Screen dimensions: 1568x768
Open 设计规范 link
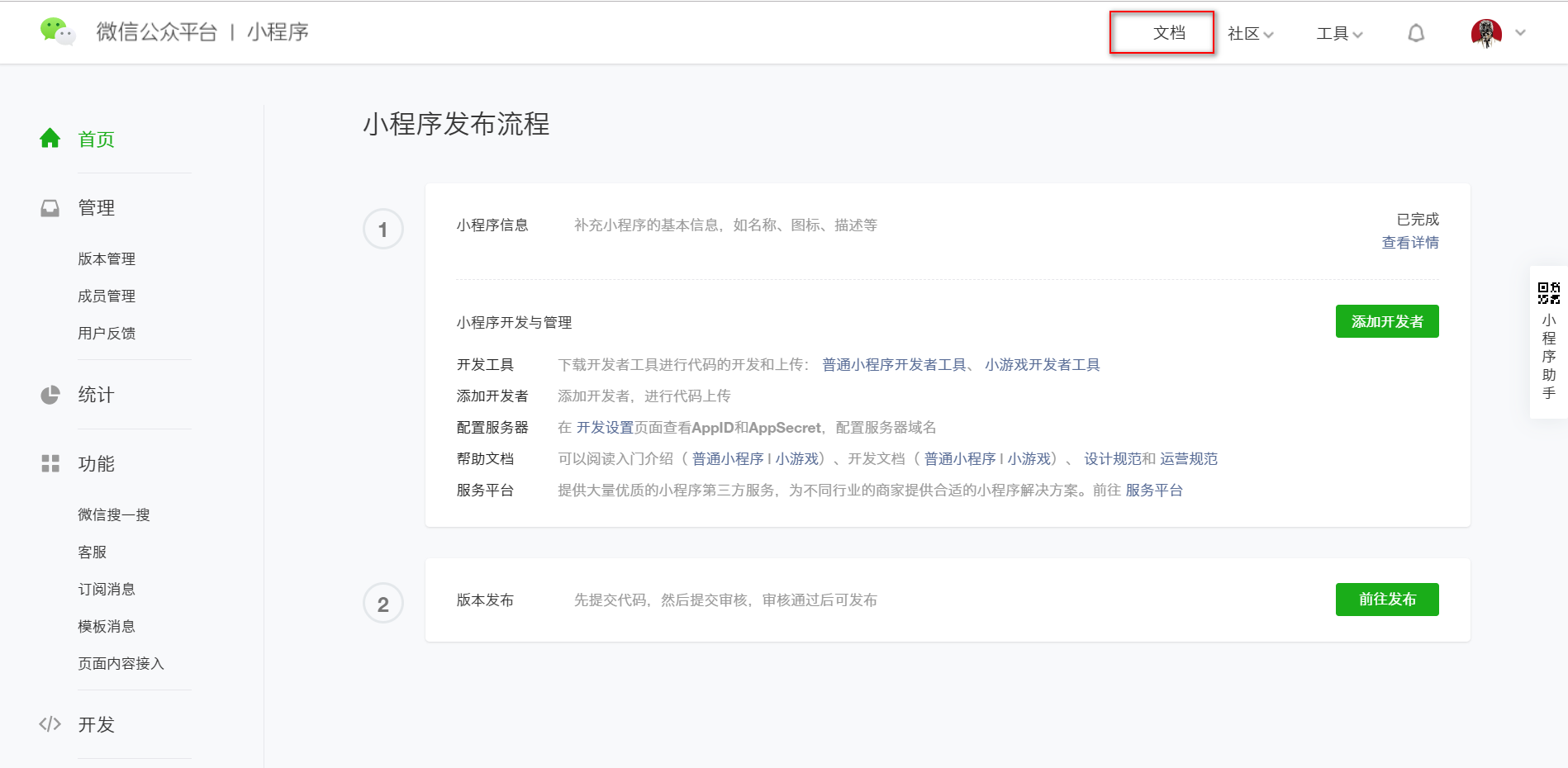[1113, 459]
